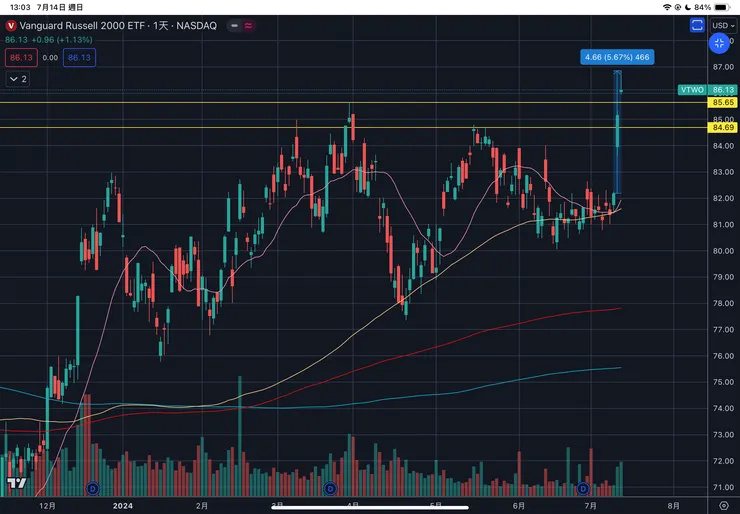Click the December dividend D marker
This screenshot has width=740, height=514.
pyautogui.click(x=92, y=489)
